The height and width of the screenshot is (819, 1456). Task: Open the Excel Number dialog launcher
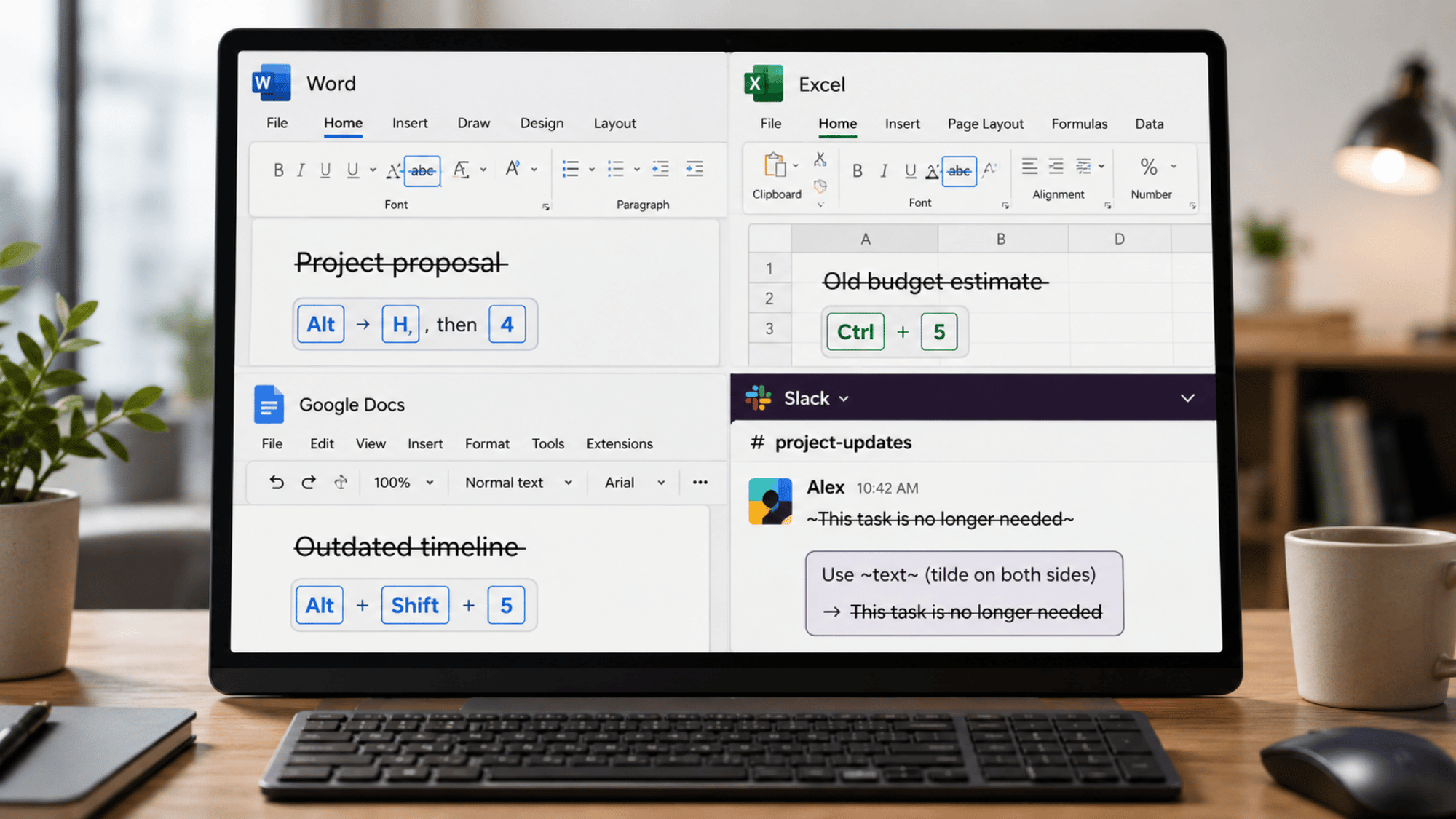pyautogui.click(x=1192, y=205)
